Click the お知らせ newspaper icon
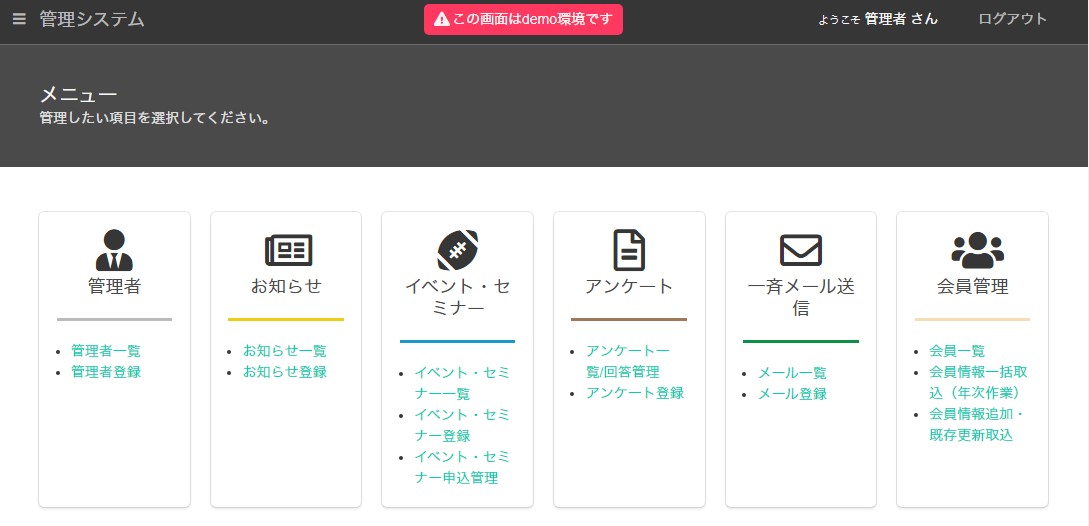Viewport: 1089px width, 526px height. [288, 250]
